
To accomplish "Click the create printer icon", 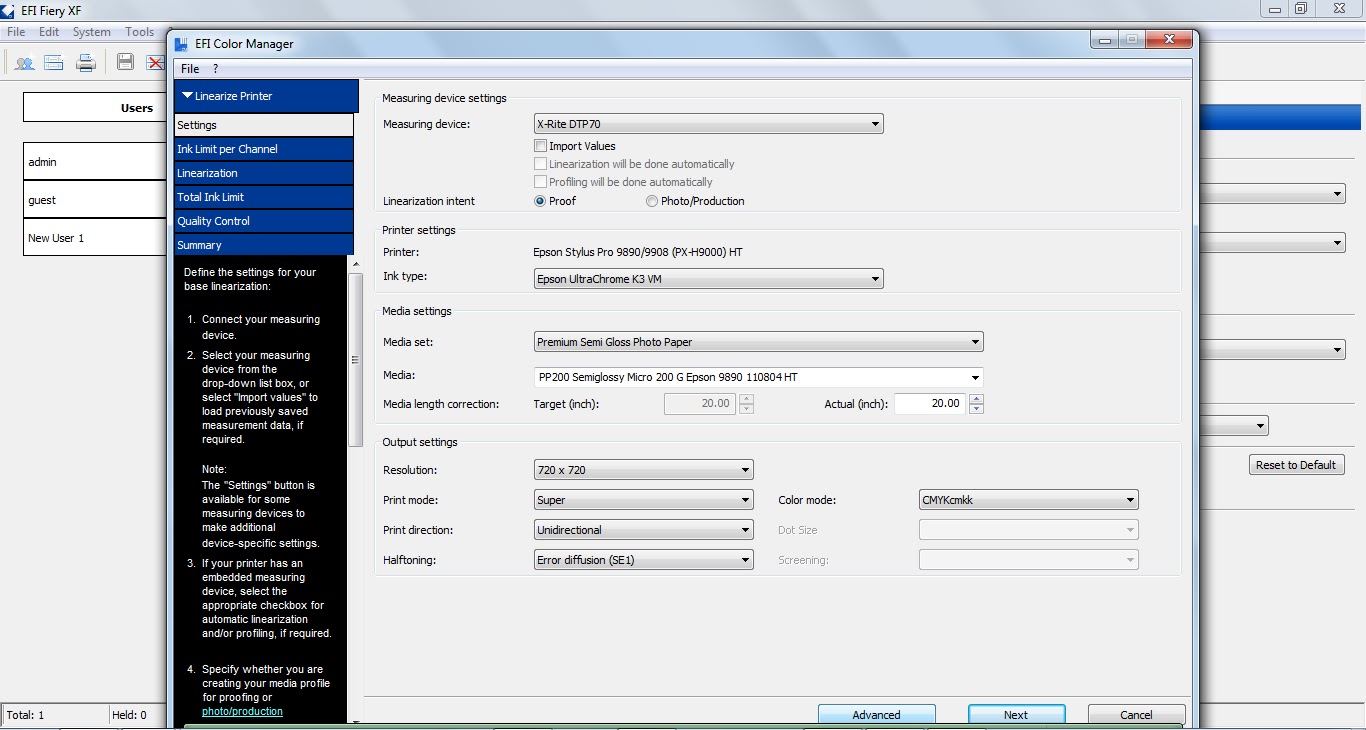I will coord(84,62).
